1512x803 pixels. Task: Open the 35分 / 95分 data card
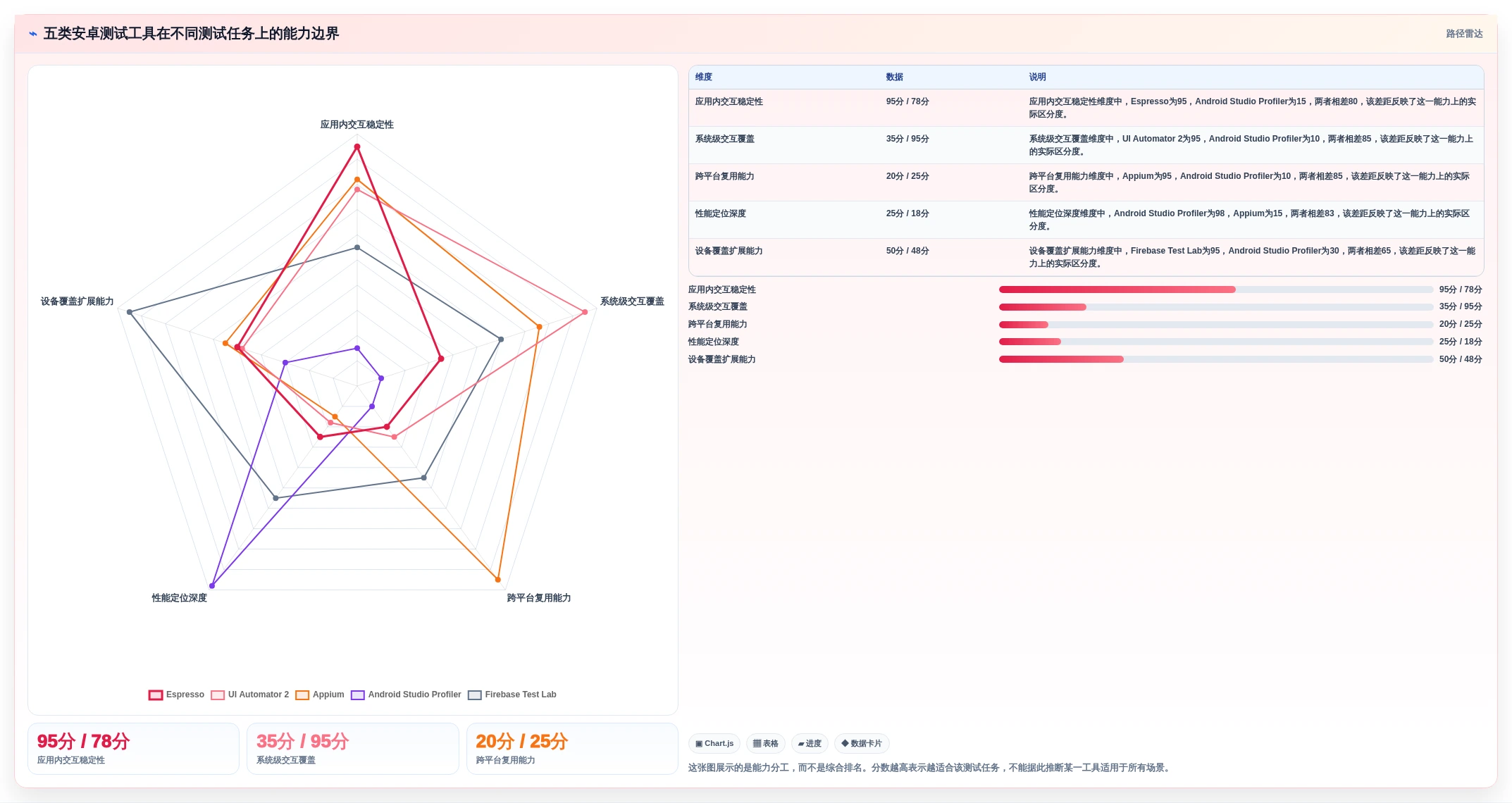(x=353, y=749)
